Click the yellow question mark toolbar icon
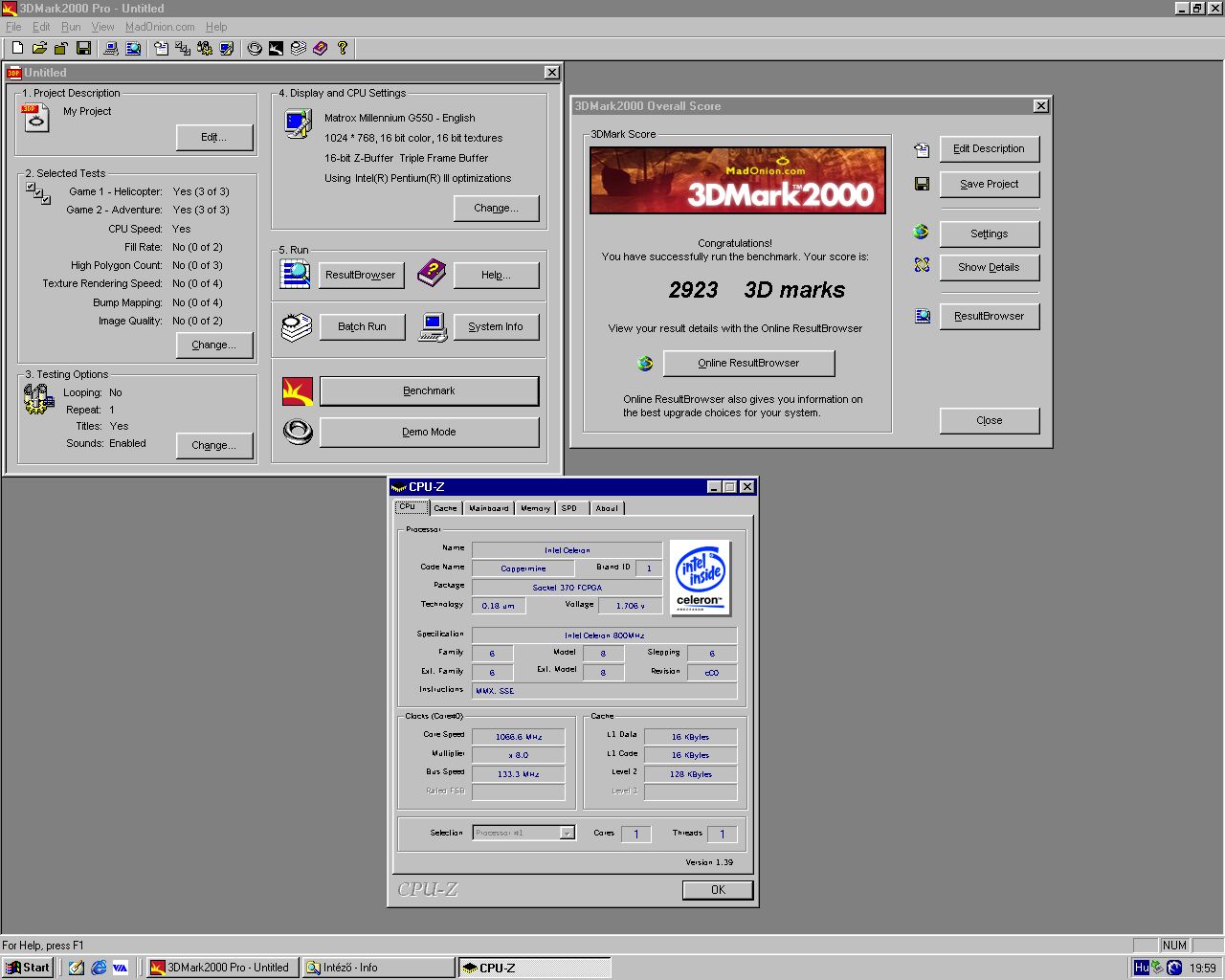Screen dimensions: 1225x980 [x=343, y=48]
